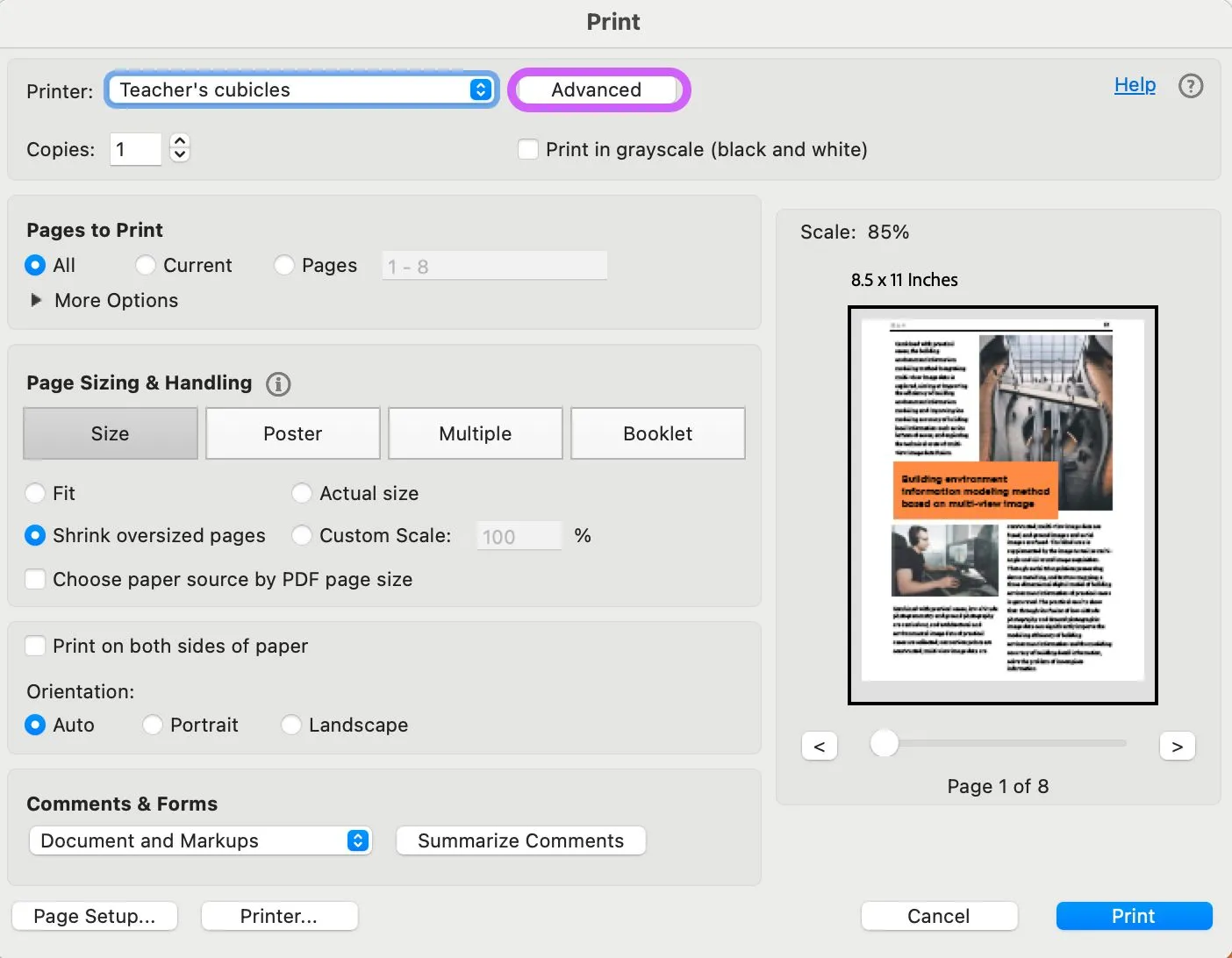Open the Advanced print settings
Viewport: 1232px width, 958px height.
click(598, 89)
